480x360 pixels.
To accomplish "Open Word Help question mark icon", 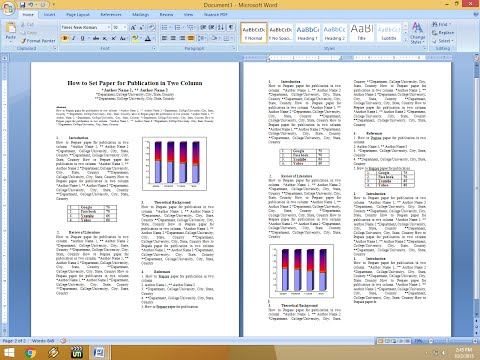I will [x=476, y=15].
